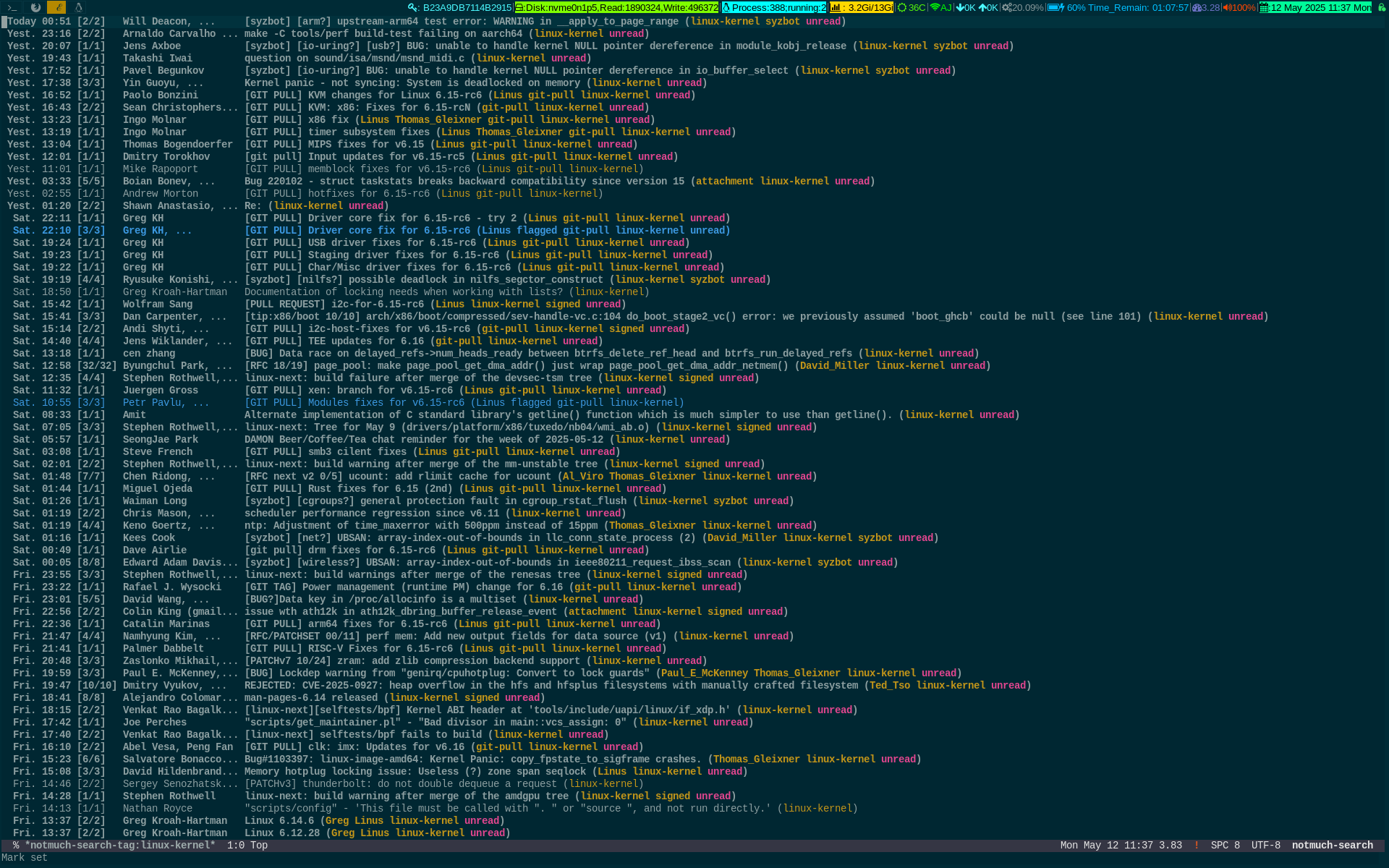Click the CPU temperature 36C indicator
1389x868 pixels.
912,7
